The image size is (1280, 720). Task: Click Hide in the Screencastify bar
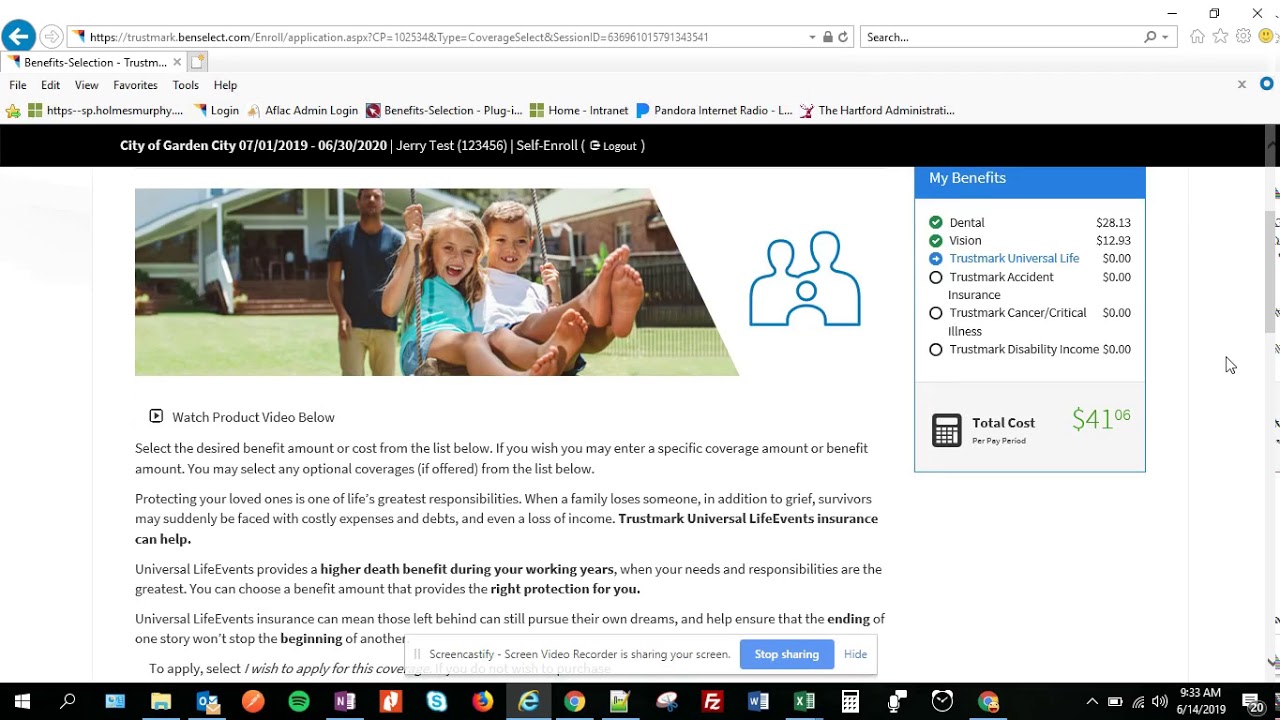pyautogui.click(x=855, y=654)
